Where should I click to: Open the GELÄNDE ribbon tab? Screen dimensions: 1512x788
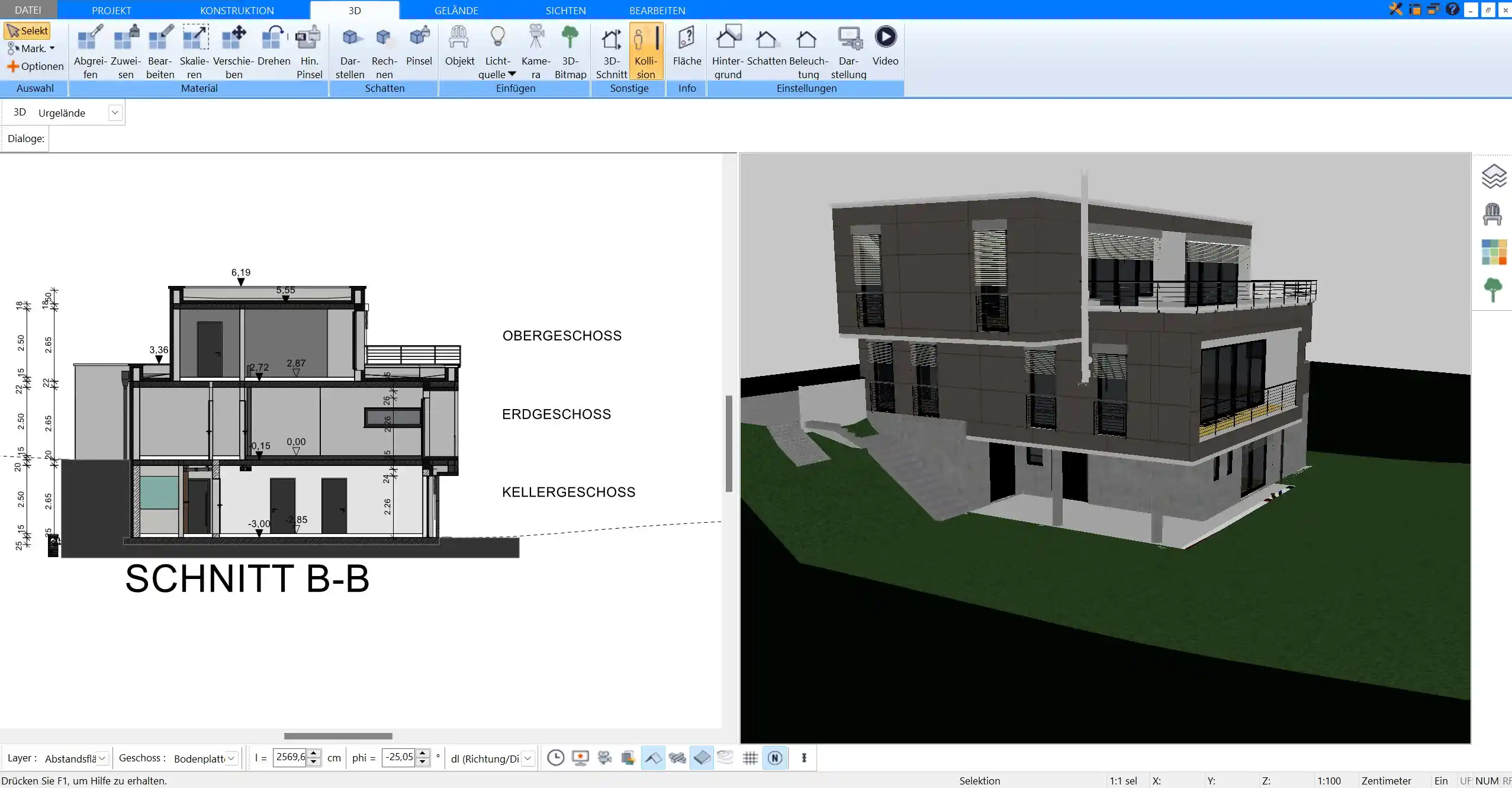[456, 10]
